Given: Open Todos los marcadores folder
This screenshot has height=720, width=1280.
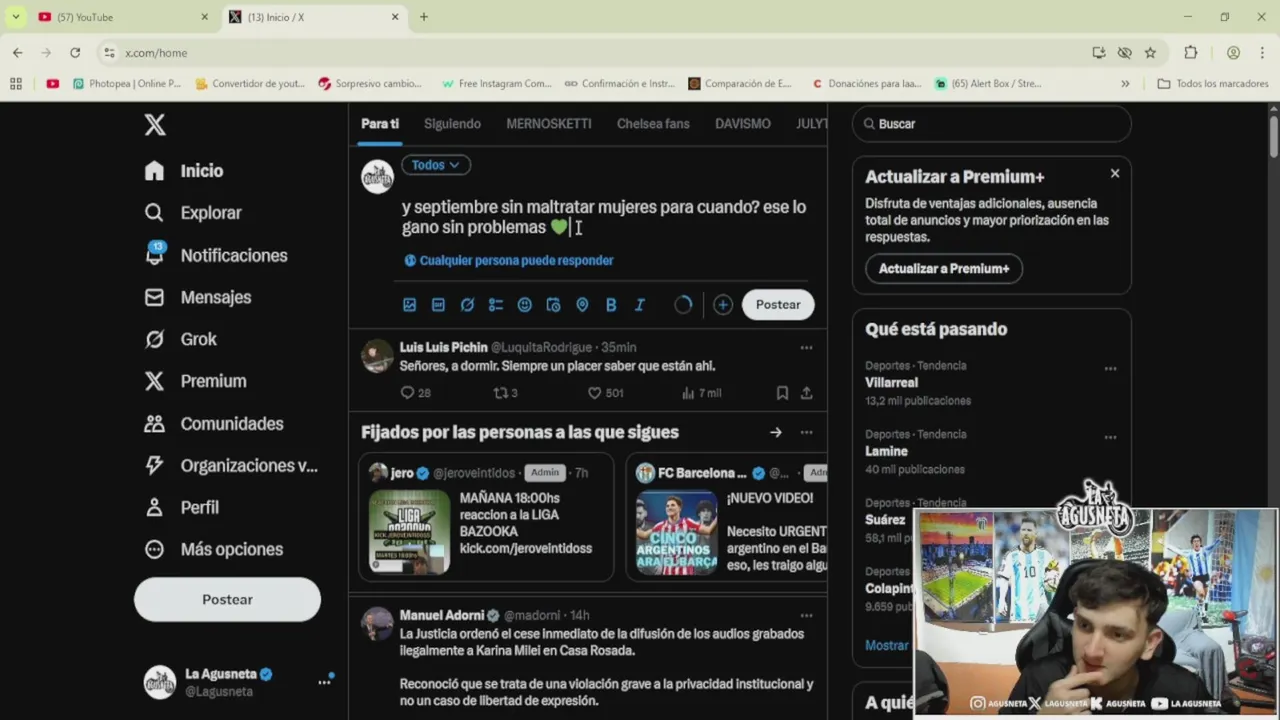Looking at the screenshot, I should pos(1212,84).
